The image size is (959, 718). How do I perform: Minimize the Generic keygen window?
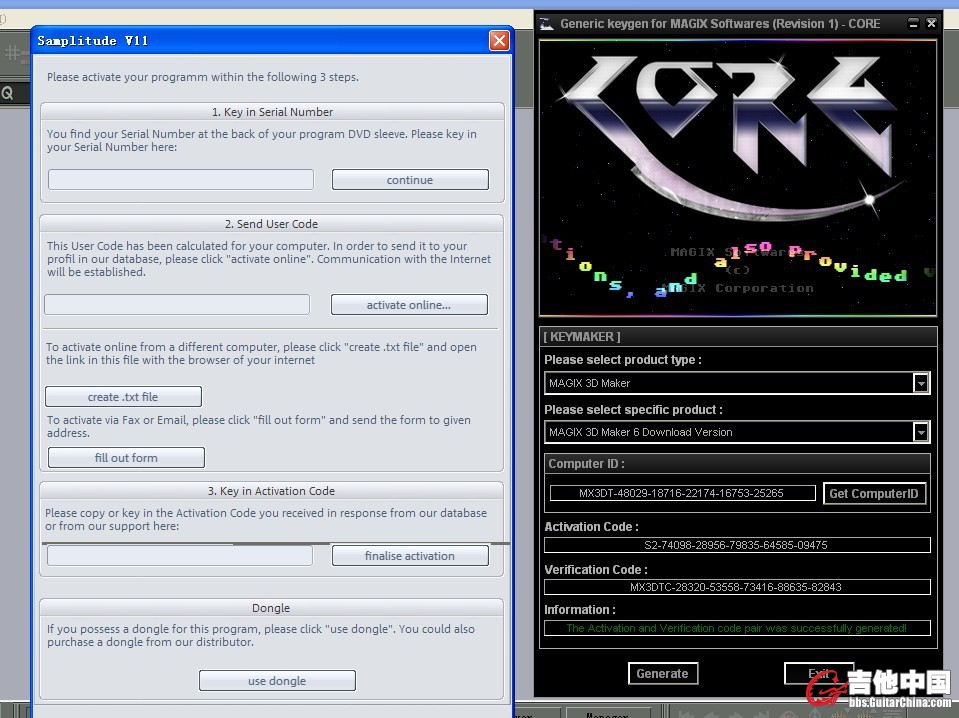pyautogui.click(x=913, y=24)
